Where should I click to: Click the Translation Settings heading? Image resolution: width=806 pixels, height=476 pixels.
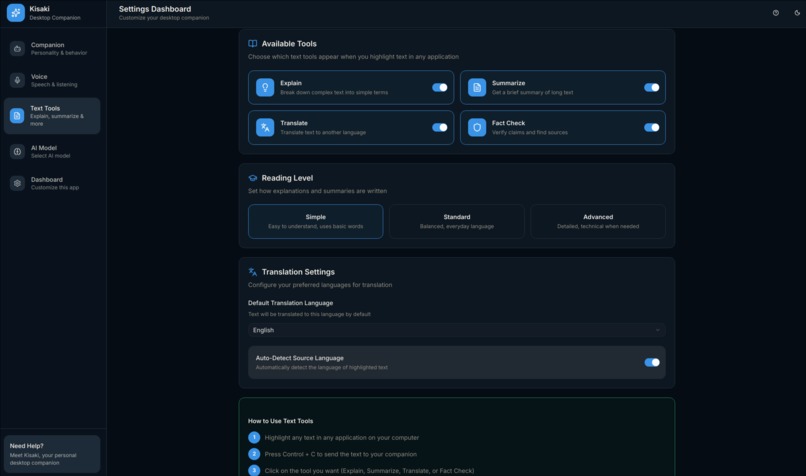click(298, 272)
